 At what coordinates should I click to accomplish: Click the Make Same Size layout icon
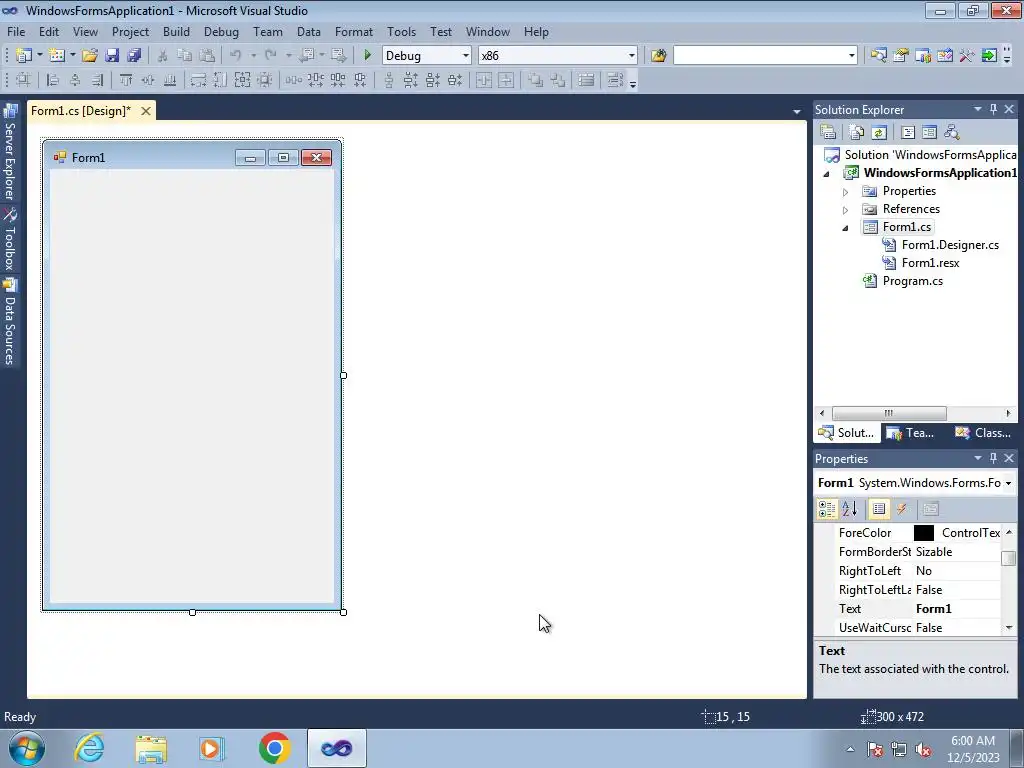click(x=242, y=80)
